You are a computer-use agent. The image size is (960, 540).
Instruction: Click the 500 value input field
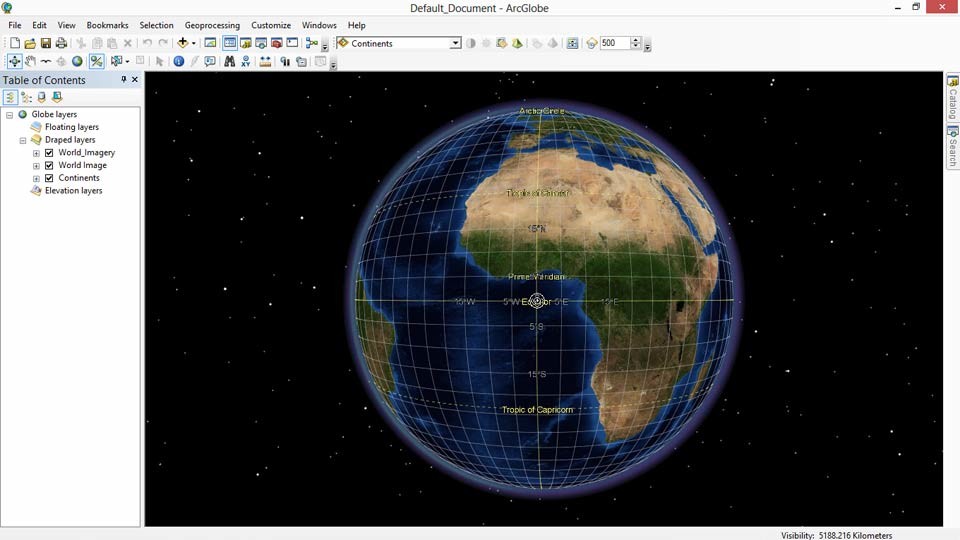tap(614, 43)
